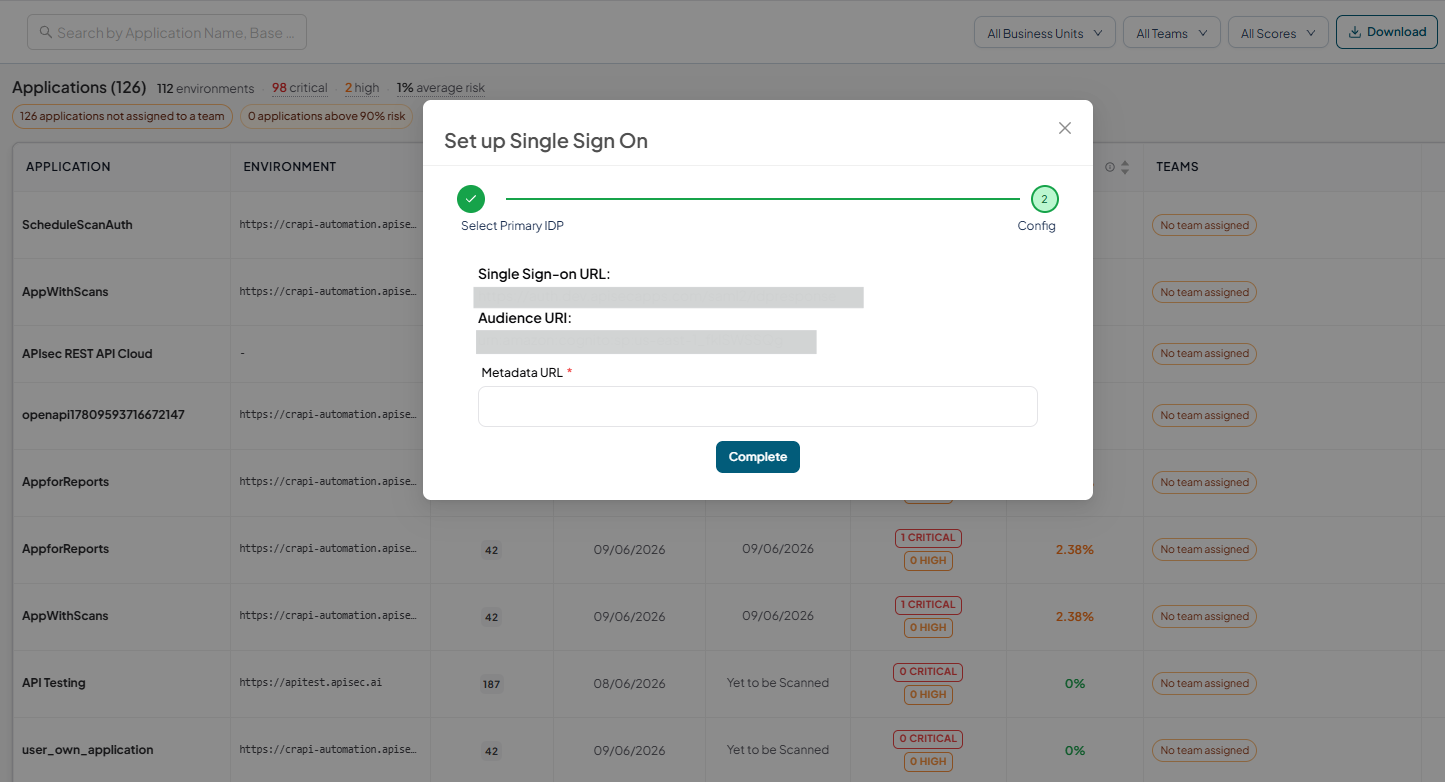Click the search magnifier icon

[45, 32]
